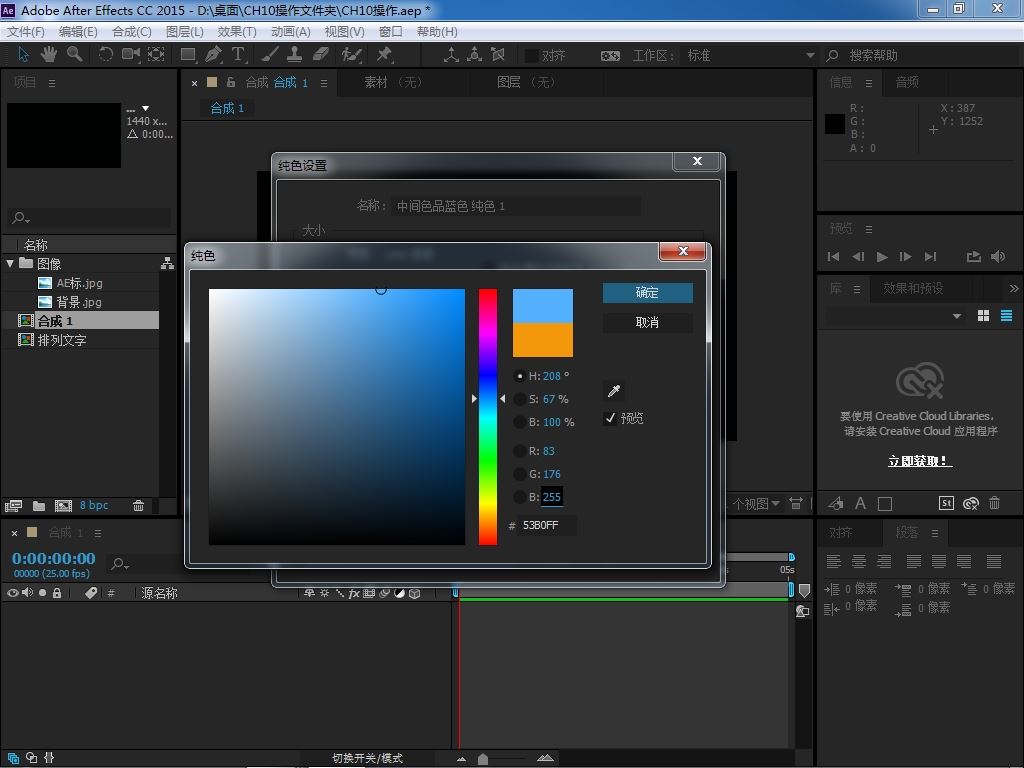Toggle the 预览 preview checkbox
The width and height of the screenshot is (1024, 768).
click(x=610, y=418)
